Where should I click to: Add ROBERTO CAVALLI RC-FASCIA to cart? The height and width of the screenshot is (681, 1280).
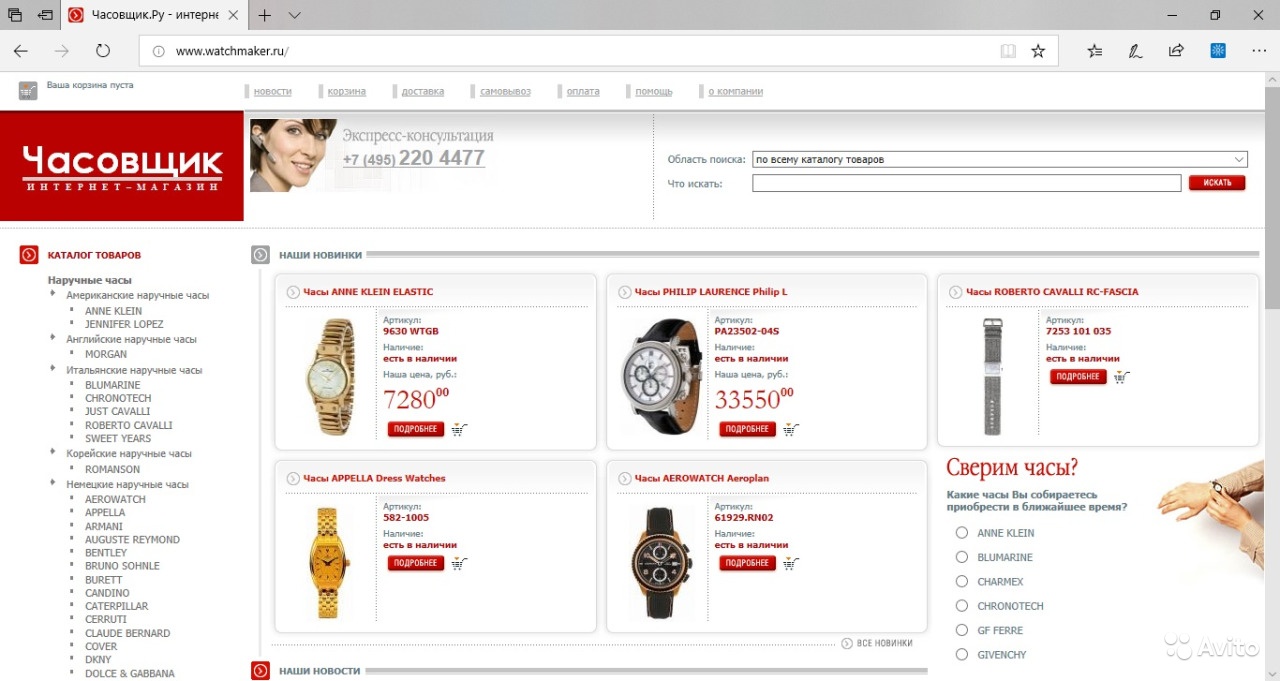1122,377
